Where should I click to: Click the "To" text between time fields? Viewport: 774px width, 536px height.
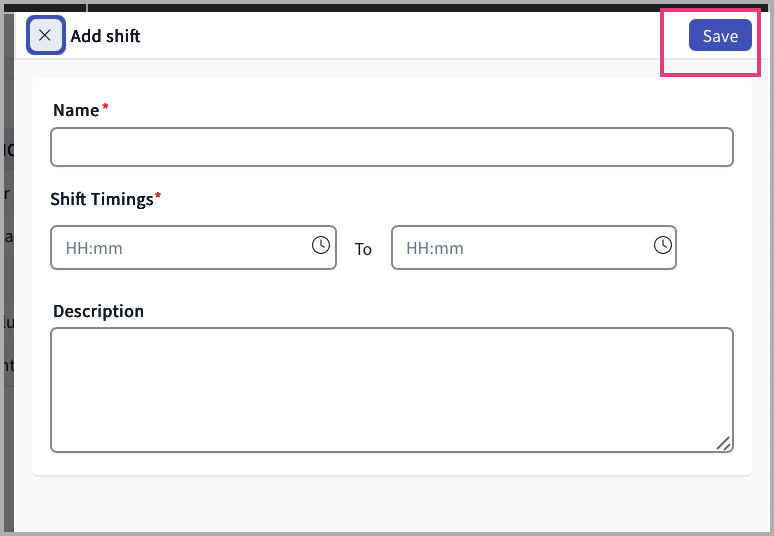tap(363, 249)
